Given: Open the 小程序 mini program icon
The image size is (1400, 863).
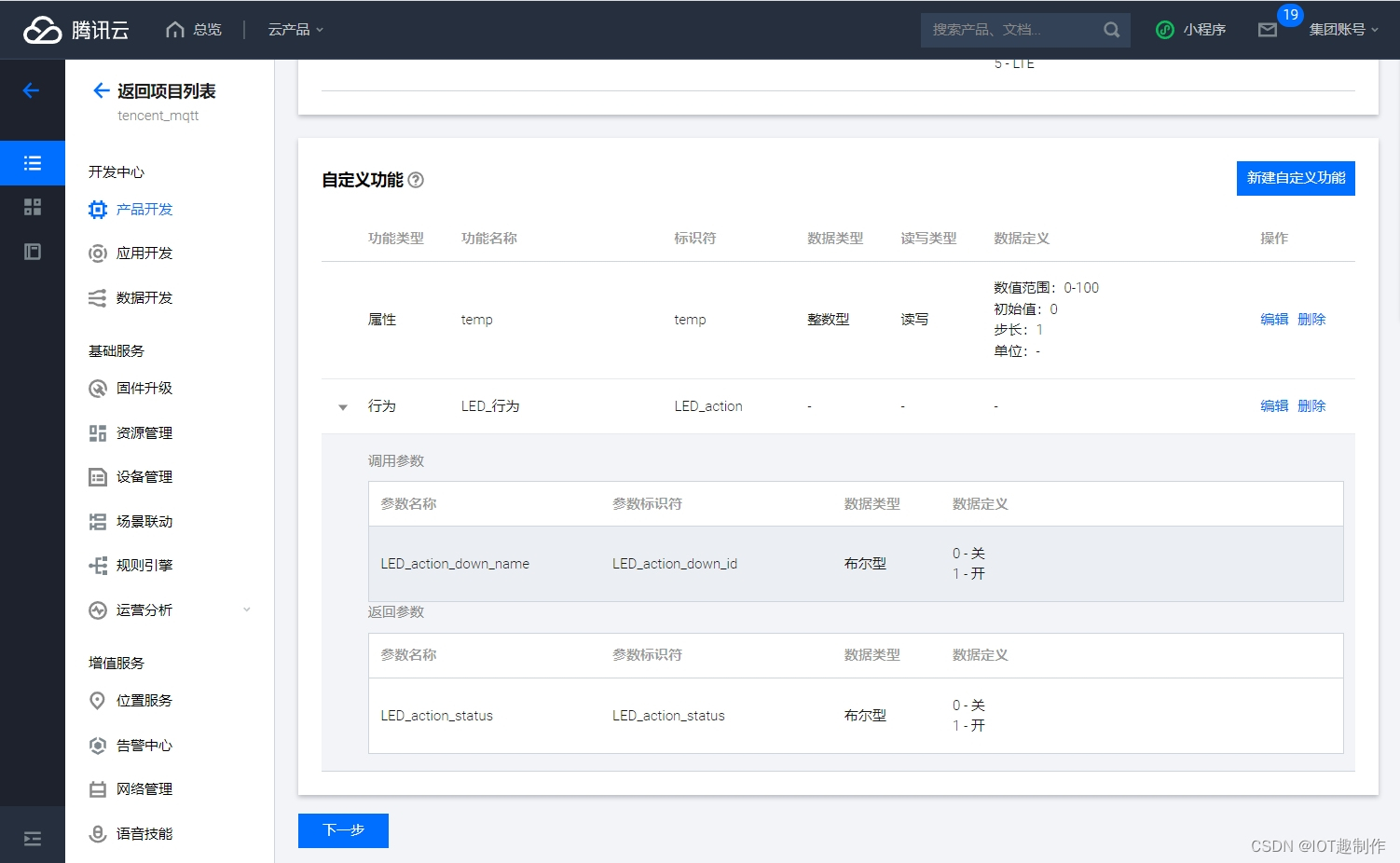Looking at the screenshot, I should coord(1164,30).
